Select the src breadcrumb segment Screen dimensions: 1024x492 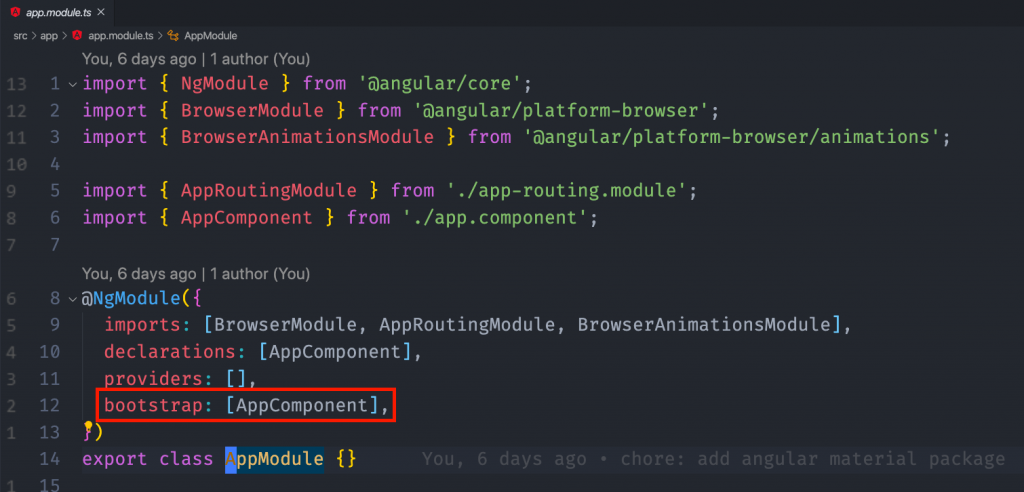tap(20, 36)
